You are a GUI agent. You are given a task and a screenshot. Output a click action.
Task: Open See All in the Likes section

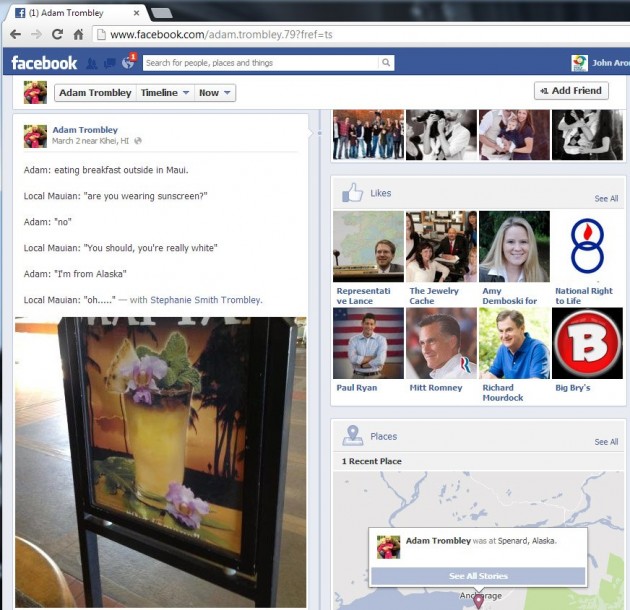pos(606,199)
